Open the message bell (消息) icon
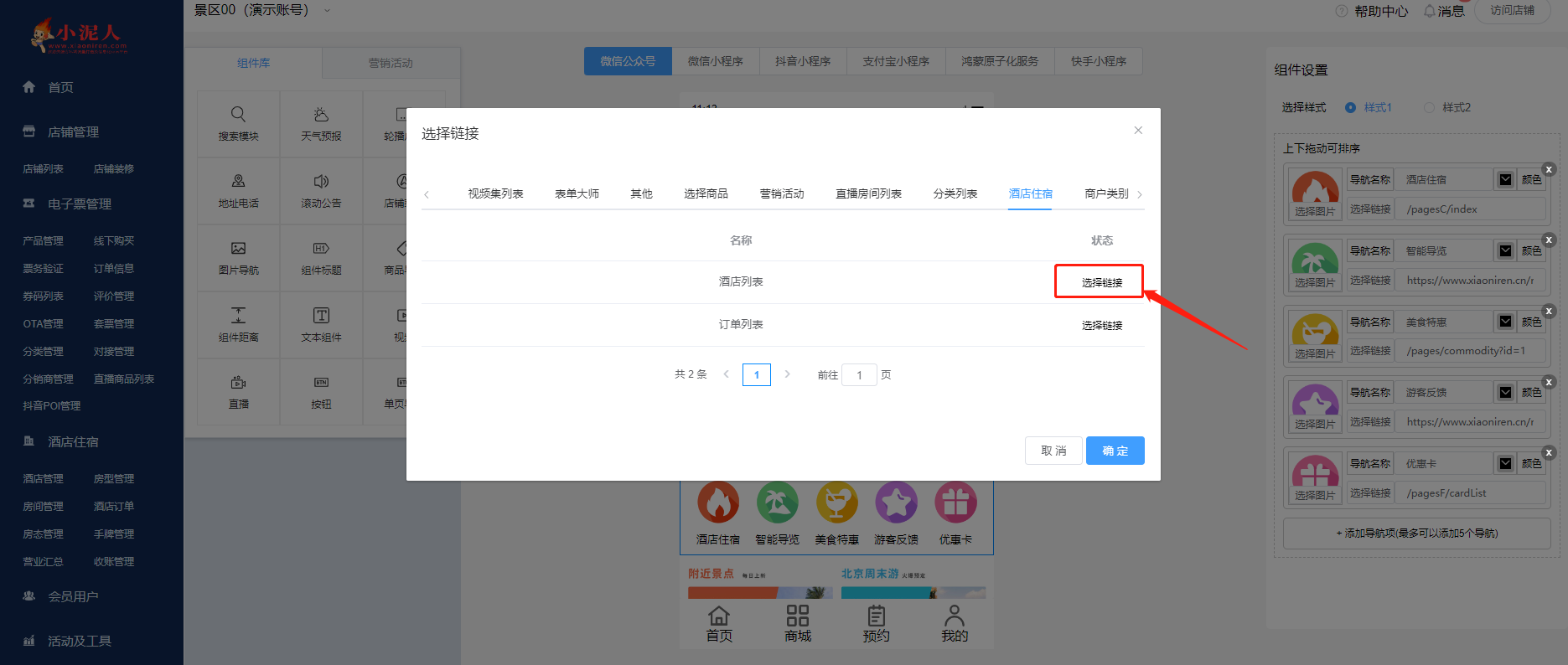Screen dimensions: 1568x665 (1430, 11)
